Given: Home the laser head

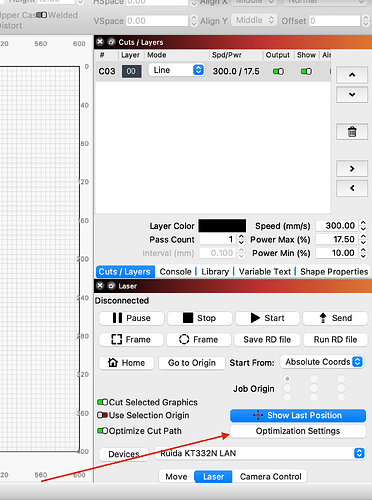Looking at the screenshot, I should (x=127, y=363).
